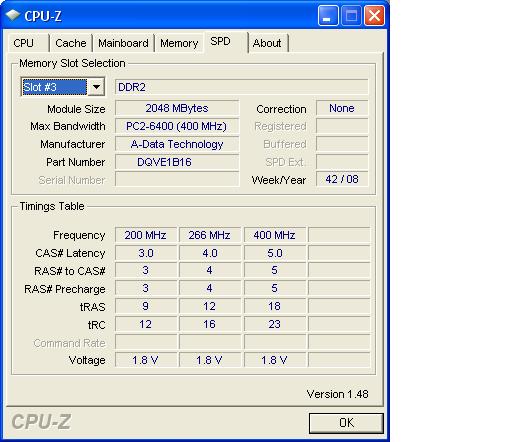Screen dimensions: 512x442
Task: Click tRAS value 18
Action: pyautogui.click(x=275, y=306)
